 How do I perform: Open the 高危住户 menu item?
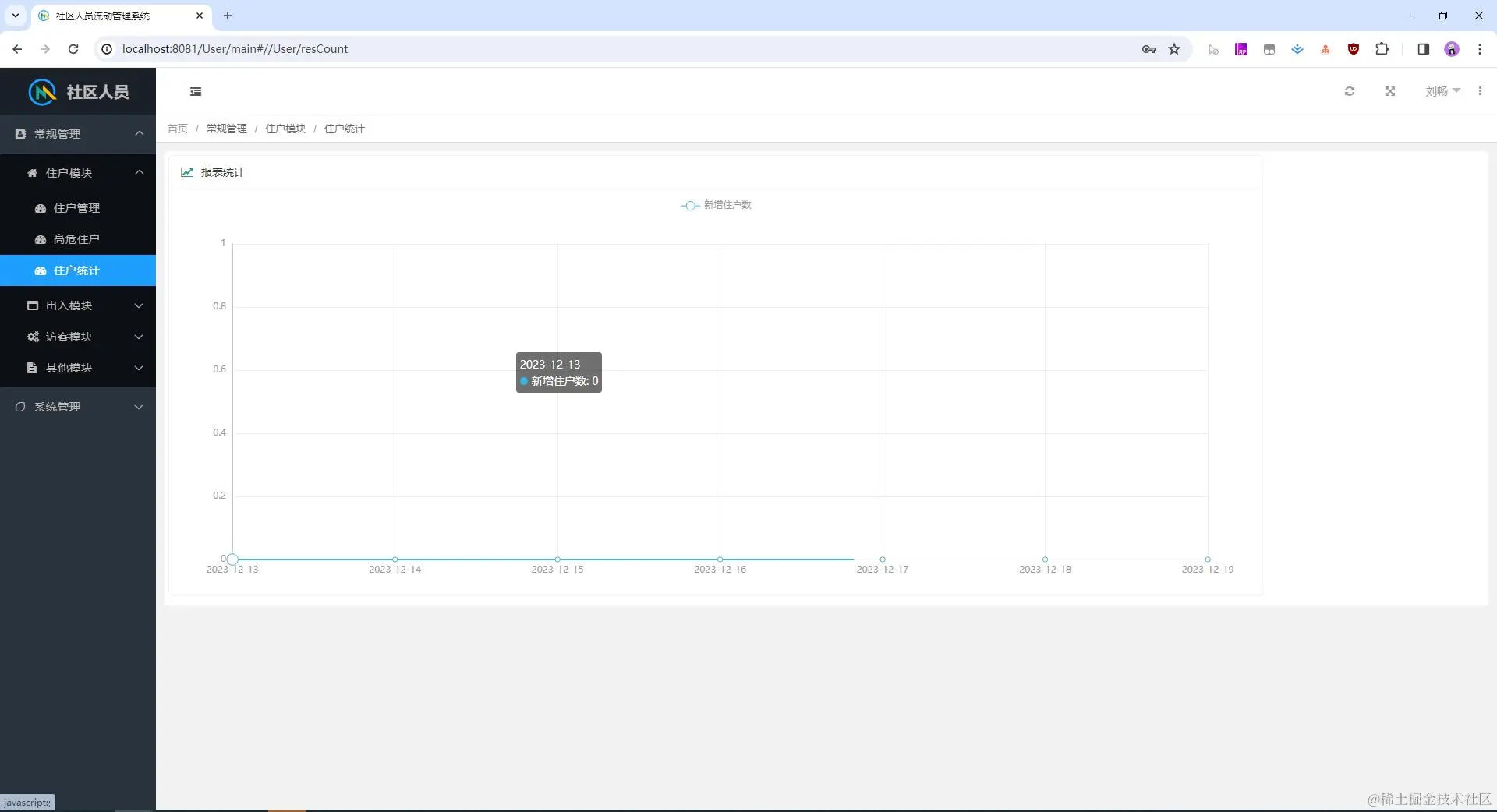click(x=78, y=239)
